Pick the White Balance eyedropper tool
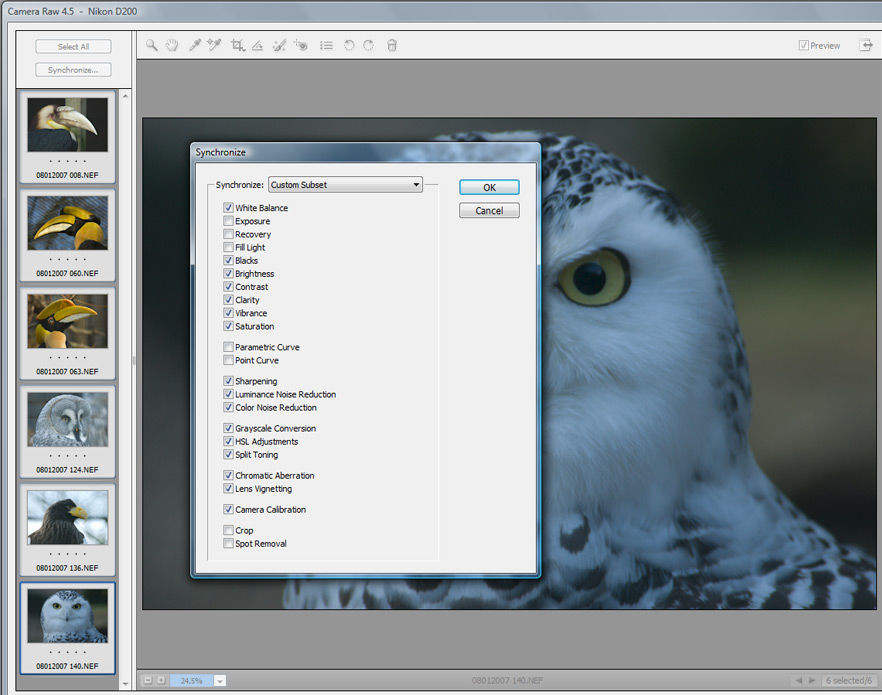Viewport: 882px width, 695px height. click(195, 46)
